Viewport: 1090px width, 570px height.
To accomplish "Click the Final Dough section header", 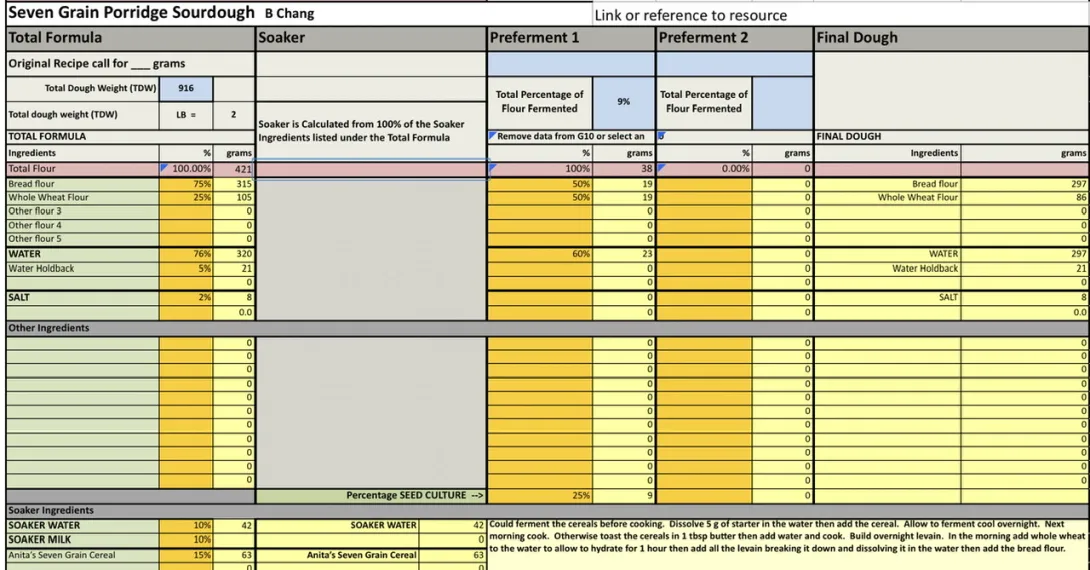I will pos(950,38).
